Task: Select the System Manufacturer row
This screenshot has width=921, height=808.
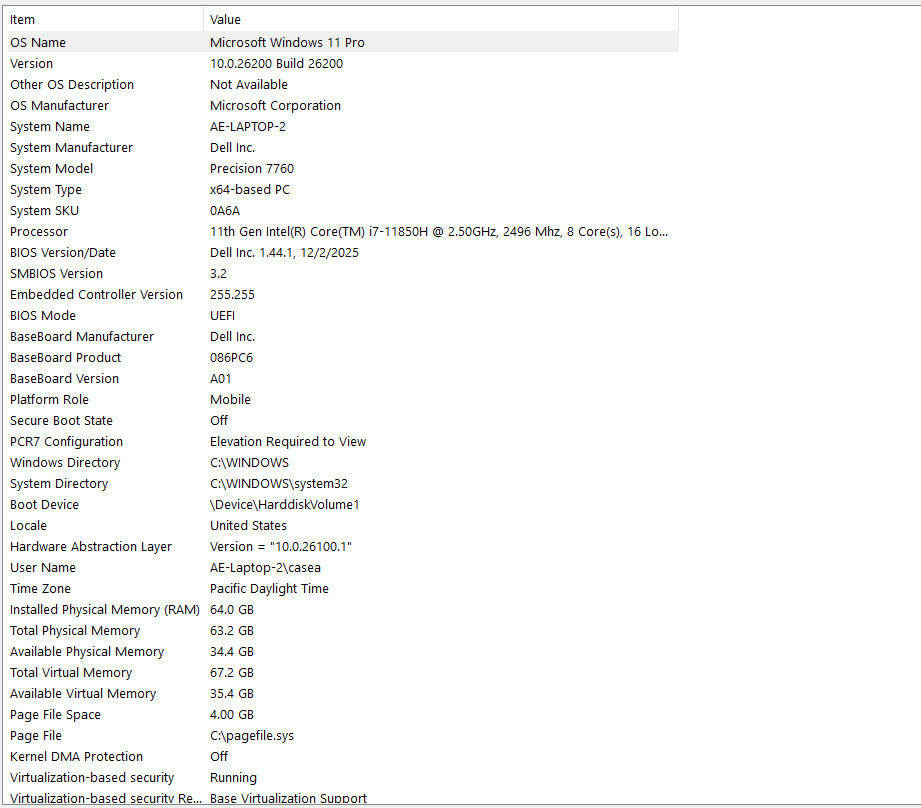Action: pyautogui.click(x=341, y=147)
